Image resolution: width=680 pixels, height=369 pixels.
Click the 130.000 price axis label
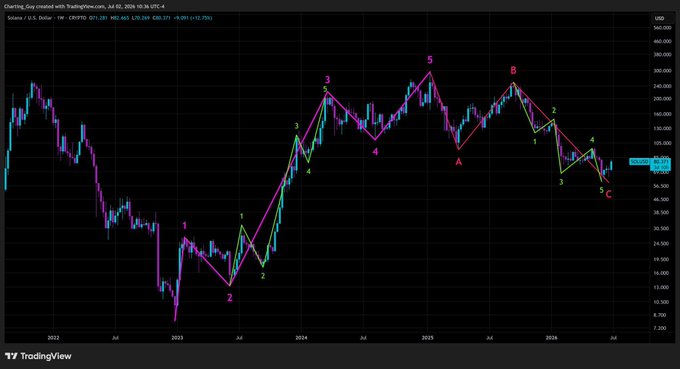(x=662, y=129)
